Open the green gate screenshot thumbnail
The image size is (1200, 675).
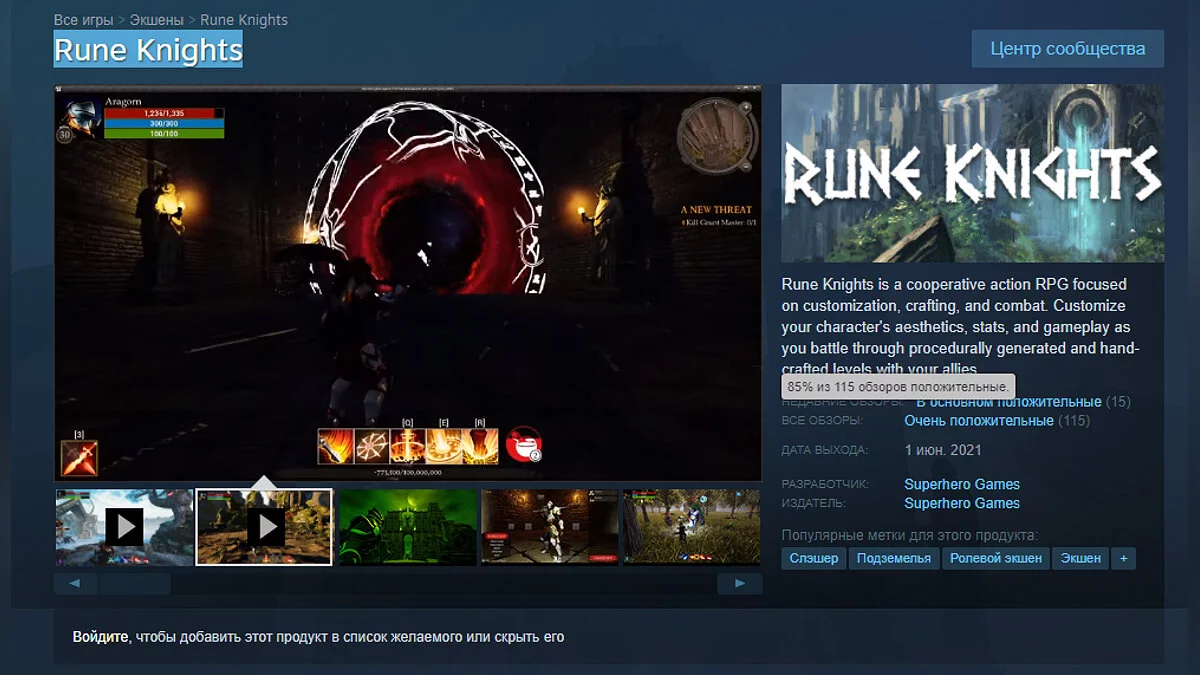pos(407,526)
